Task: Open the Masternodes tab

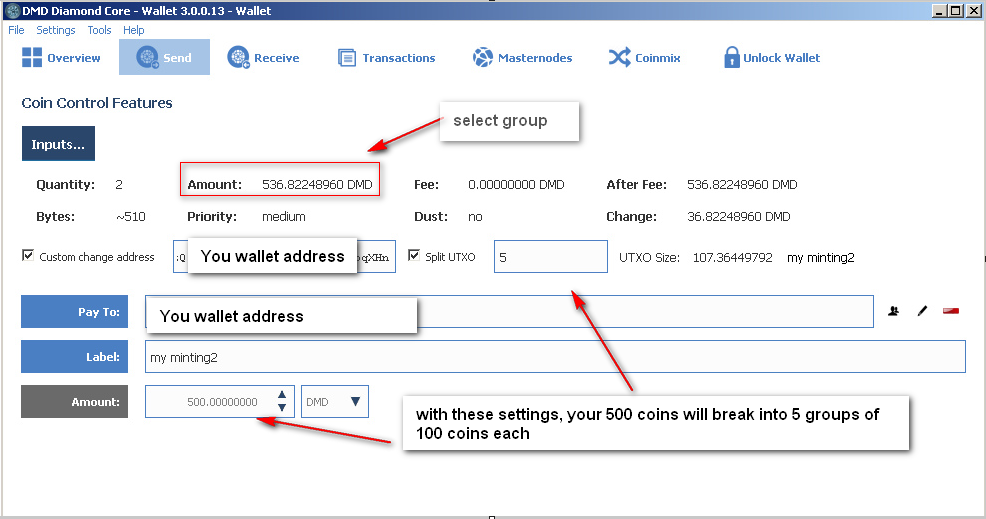Action: pos(523,57)
